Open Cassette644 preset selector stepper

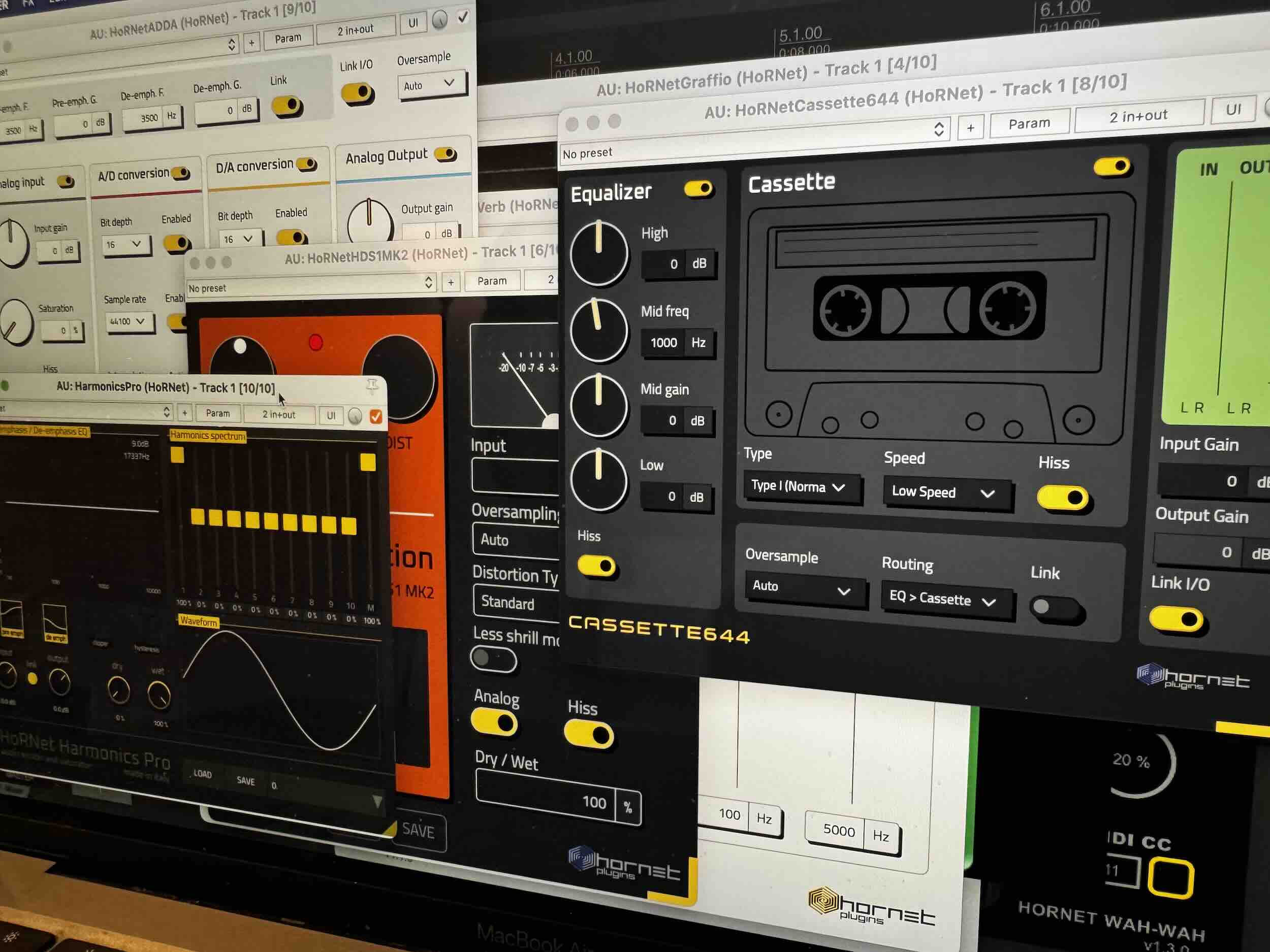pyautogui.click(x=939, y=129)
